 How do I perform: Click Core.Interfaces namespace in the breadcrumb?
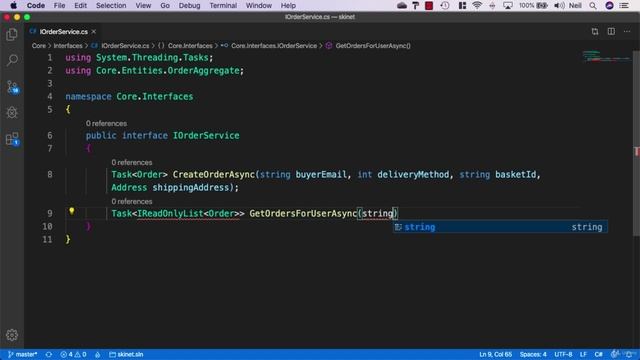(x=190, y=46)
